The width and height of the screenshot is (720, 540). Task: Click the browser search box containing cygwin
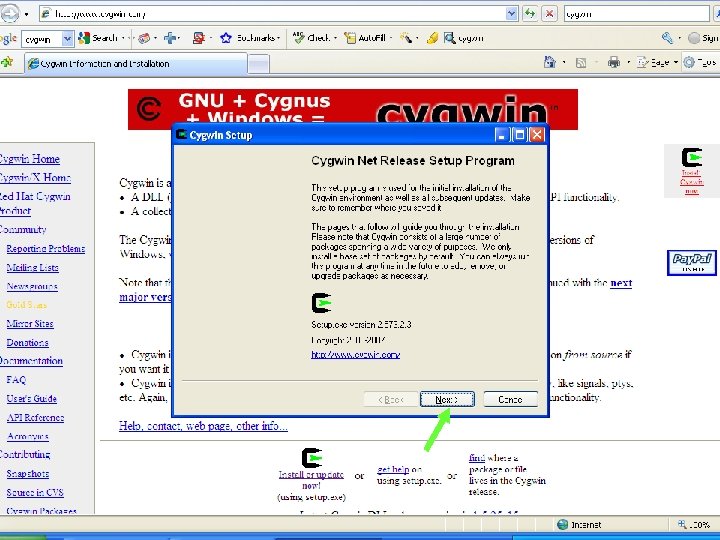[636, 14]
